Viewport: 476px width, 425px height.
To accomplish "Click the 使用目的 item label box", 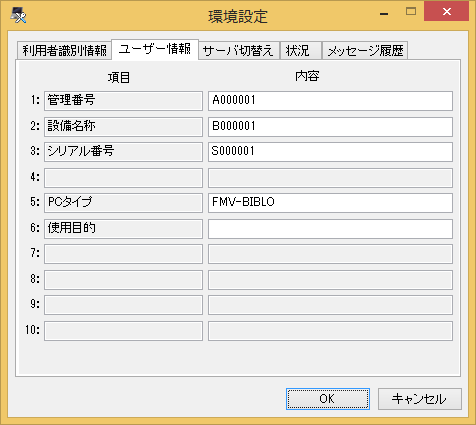I will click(x=123, y=229).
